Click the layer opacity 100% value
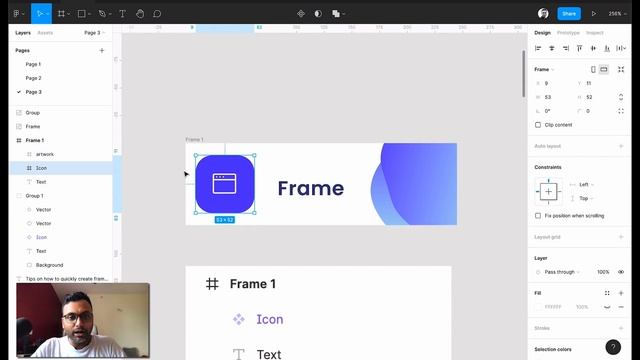This screenshot has height=360, width=640. pyautogui.click(x=603, y=272)
